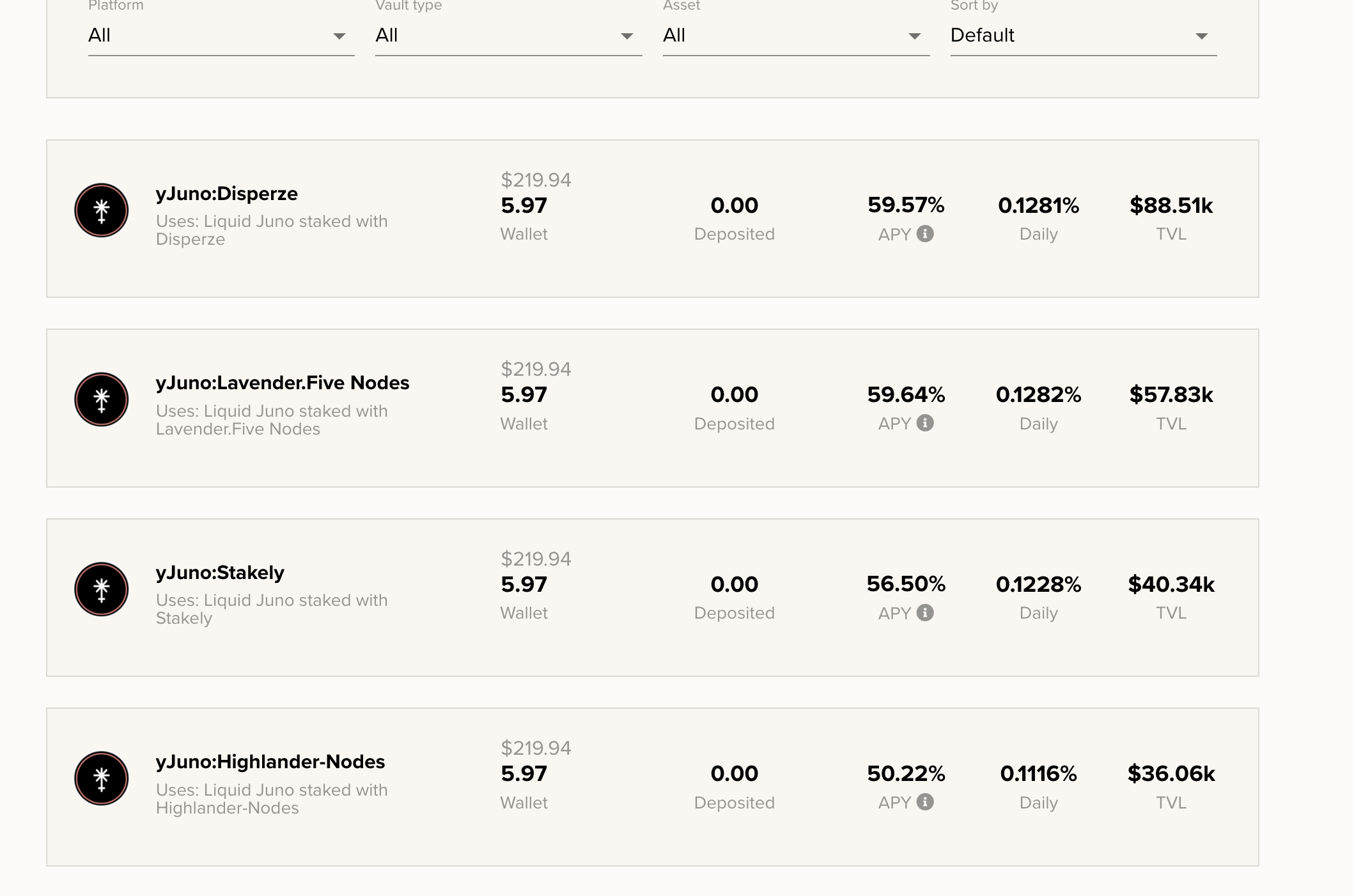Click APY info icon for Stakely vault
Viewport: 1354px width, 896px height.
[925, 613]
